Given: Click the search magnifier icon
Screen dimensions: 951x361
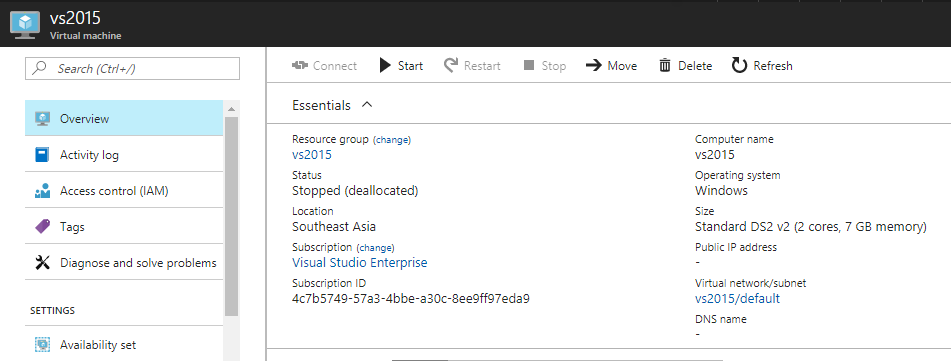Looking at the screenshot, I should (40, 69).
